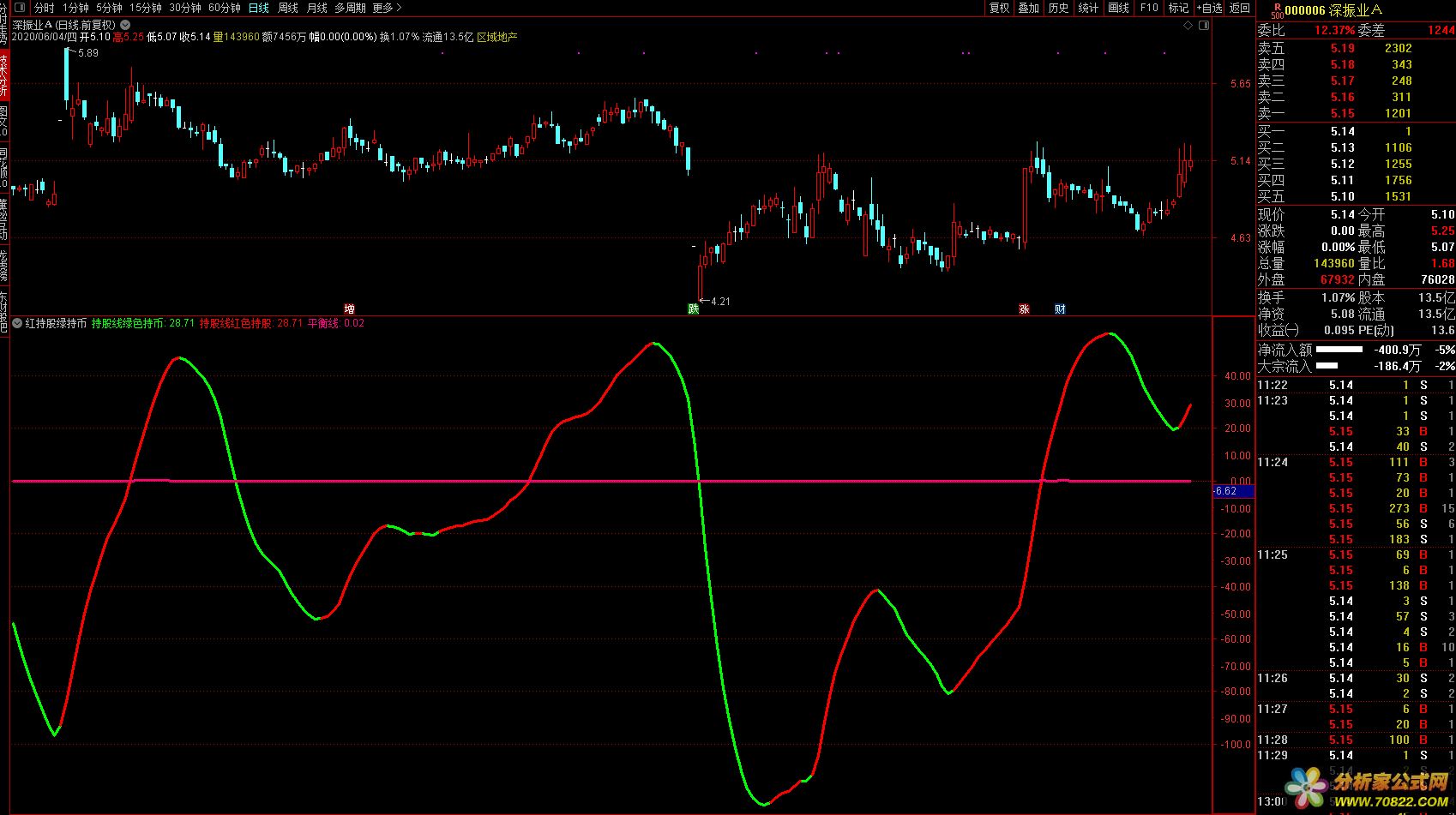The width and height of the screenshot is (1456, 815).
Task: Click the 增 marker on the chart axis
Action: [x=349, y=309]
